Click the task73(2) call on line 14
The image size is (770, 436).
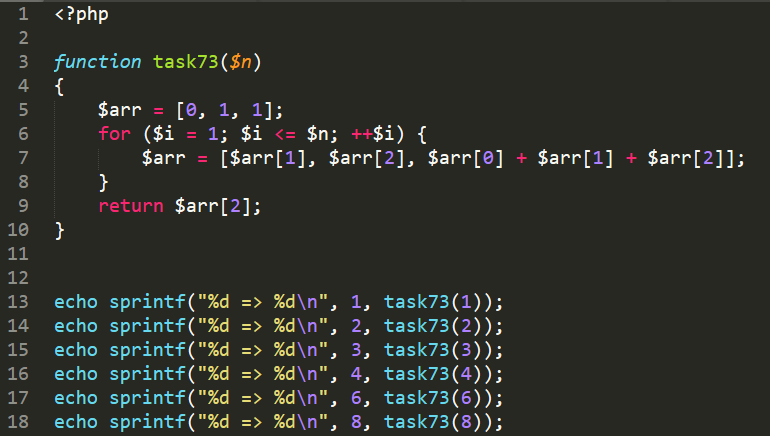[x=433, y=326]
